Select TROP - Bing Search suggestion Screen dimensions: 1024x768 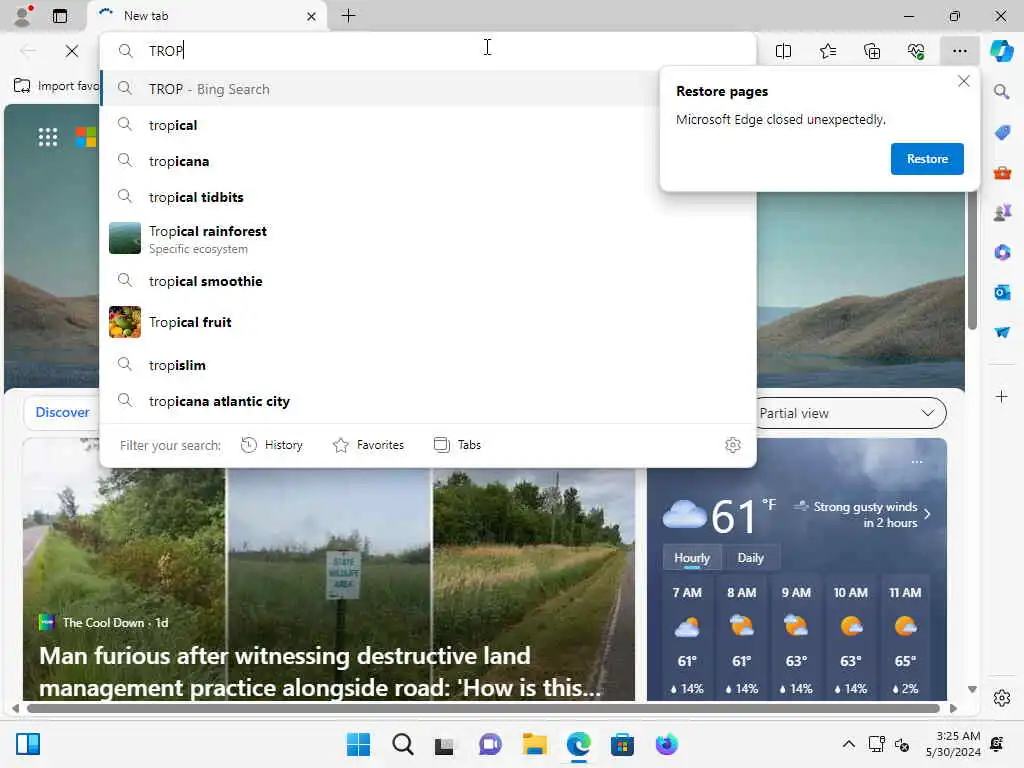coord(381,89)
